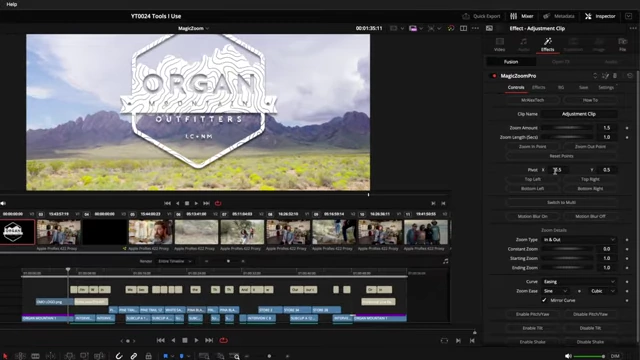Click the Clip Name input field
The height and width of the screenshot is (360, 640).
(579, 114)
